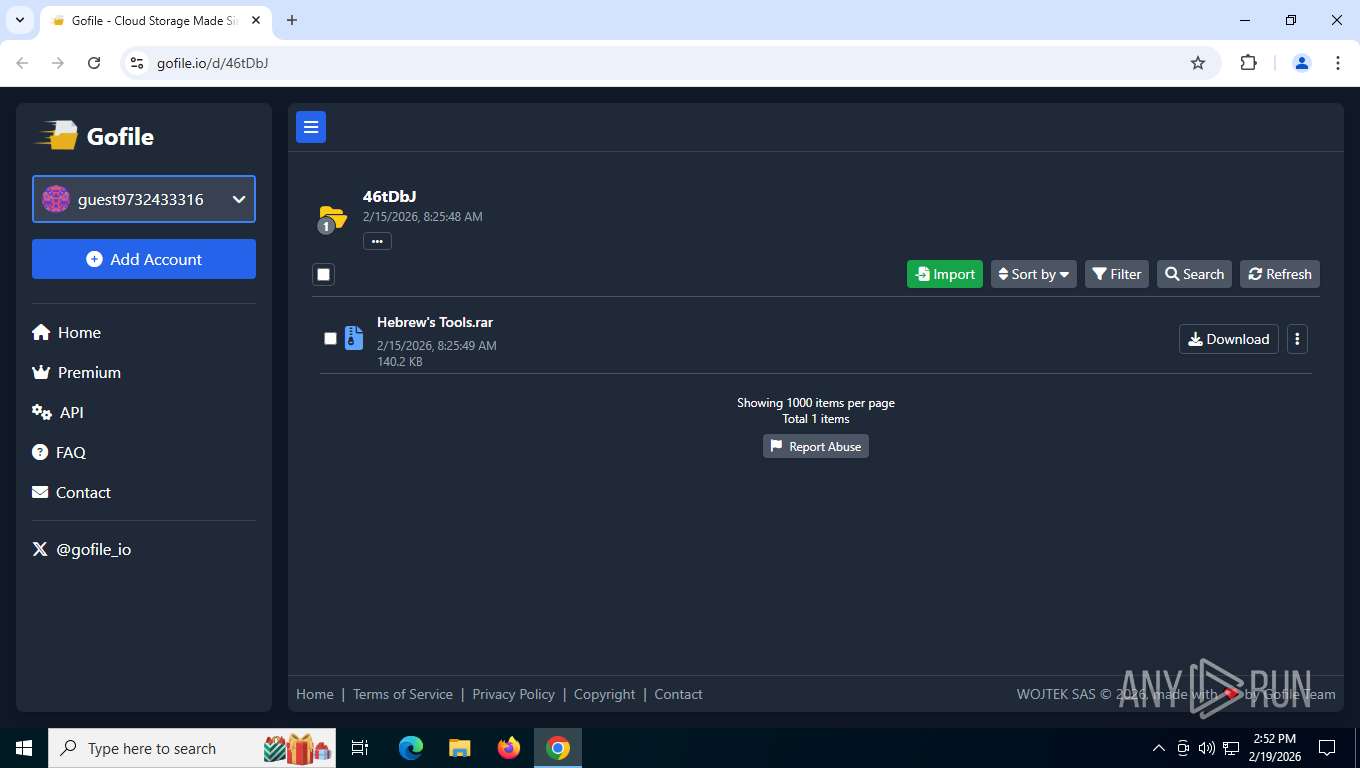The width and height of the screenshot is (1360, 768).
Task: Click the address bar URL gofile.io/d/46tDbJ
Action: tap(212, 63)
